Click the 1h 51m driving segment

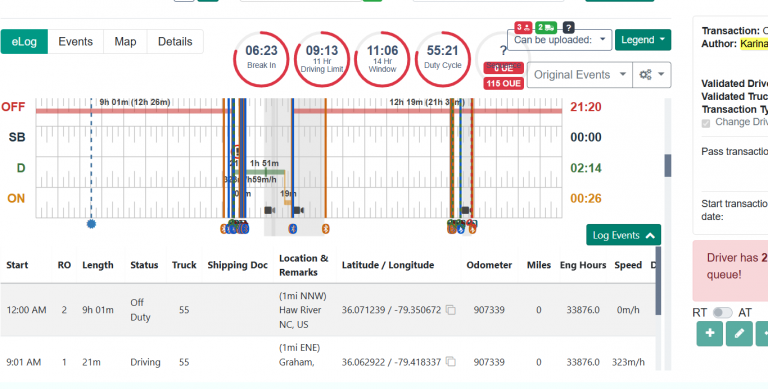[264, 172]
